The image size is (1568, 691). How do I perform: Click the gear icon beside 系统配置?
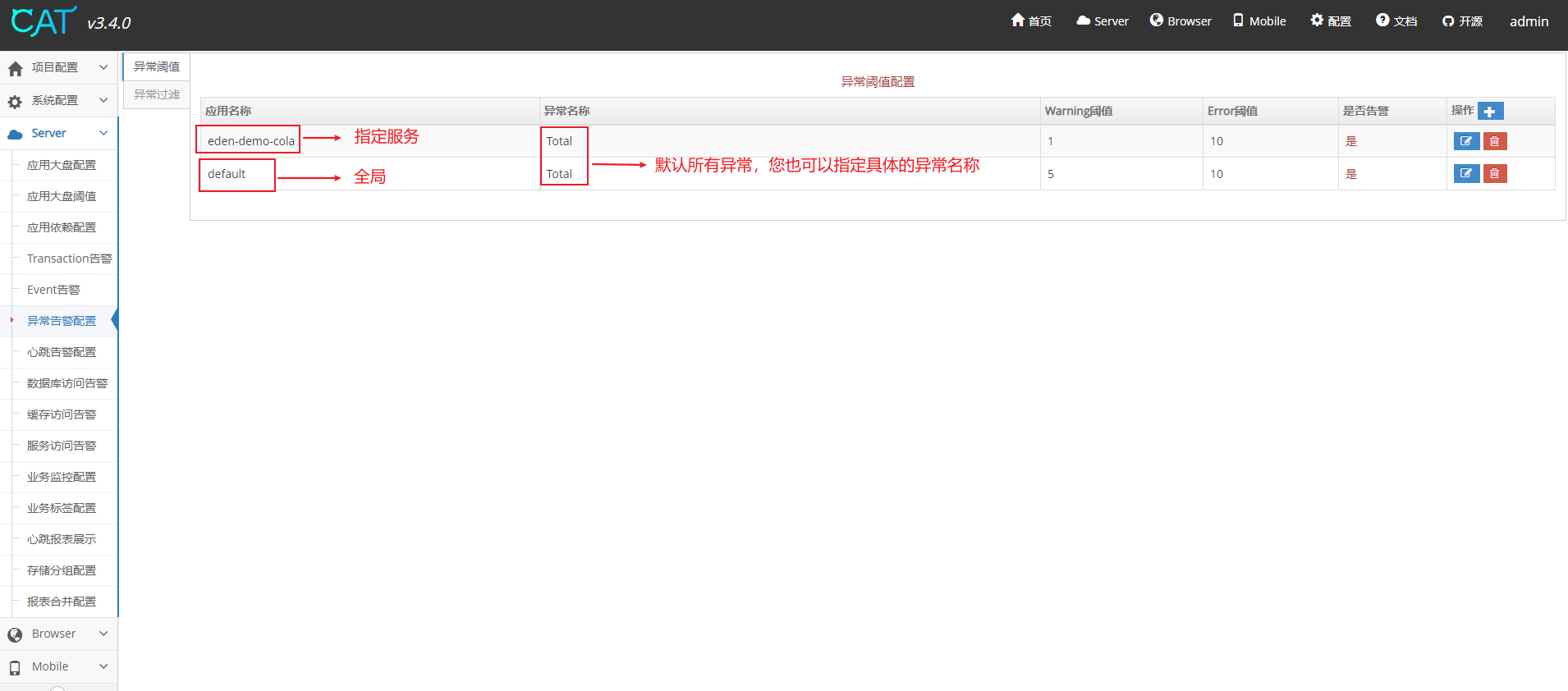[x=15, y=101]
